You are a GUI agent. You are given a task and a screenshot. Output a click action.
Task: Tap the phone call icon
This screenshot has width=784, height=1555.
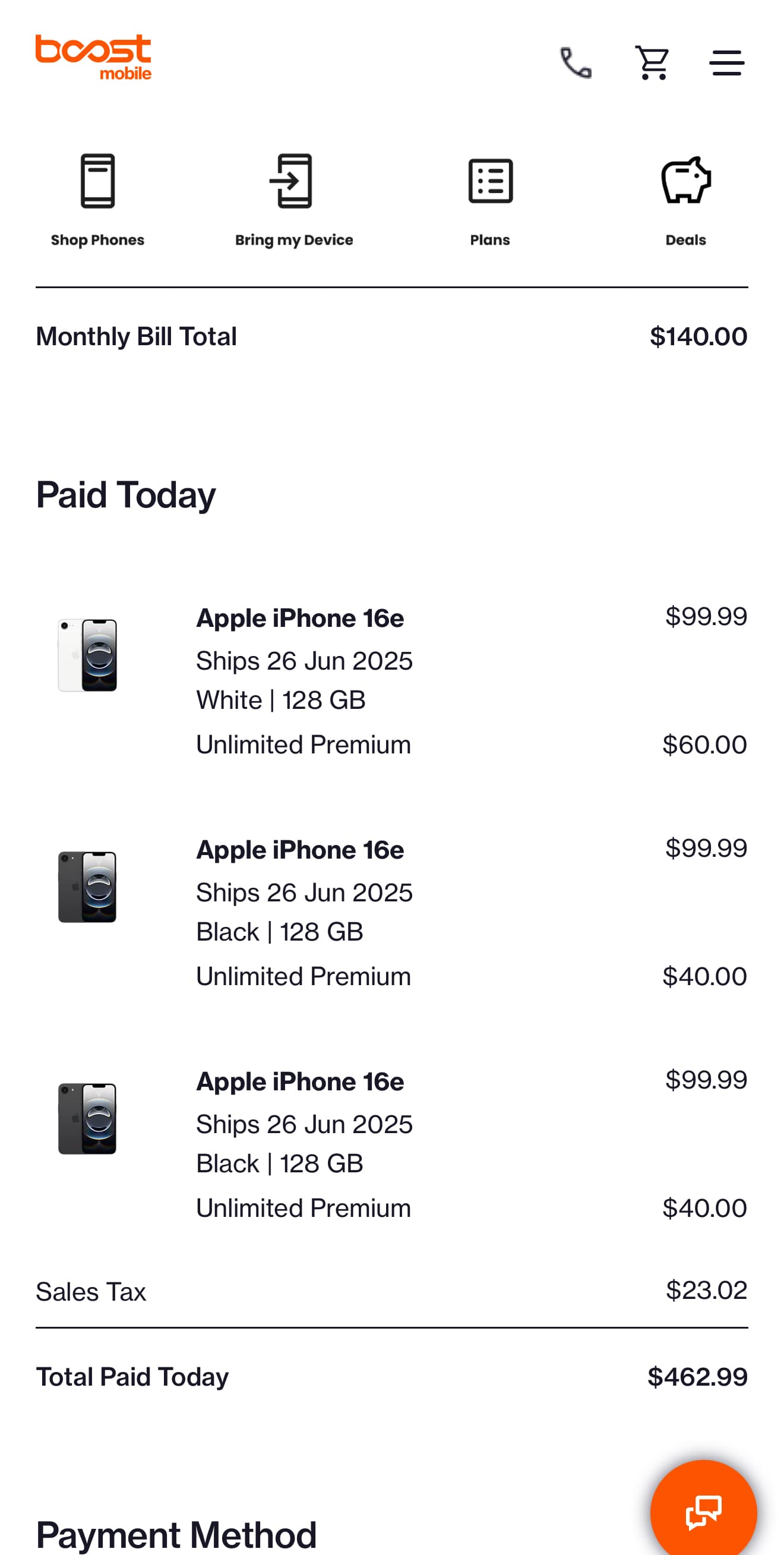pos(576,63)
